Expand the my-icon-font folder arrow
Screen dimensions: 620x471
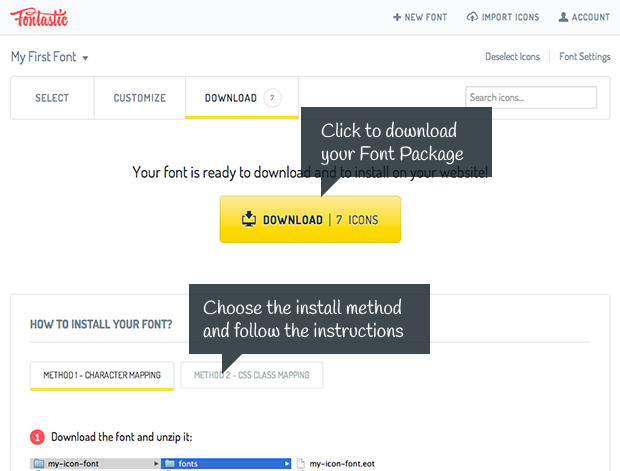pos(156,463)
